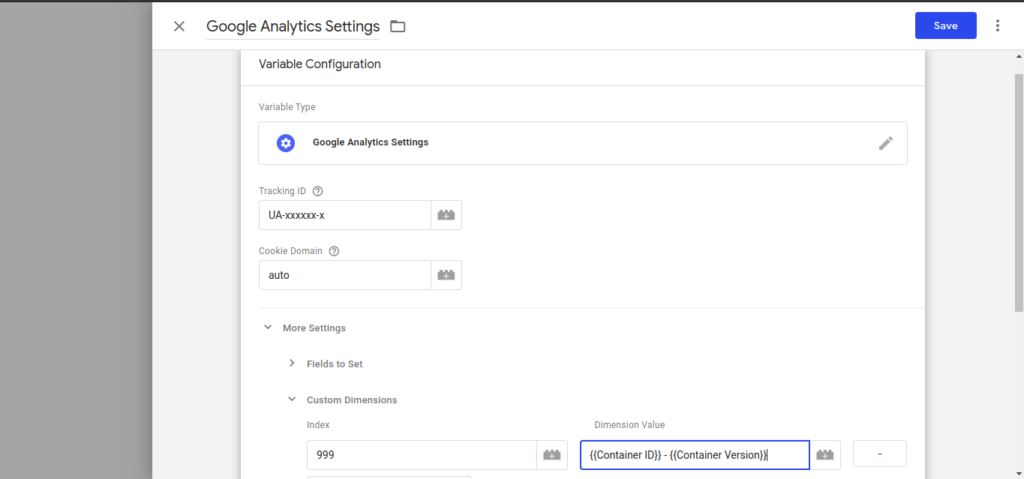Close the variable editor panel
Image resolution: width=1024 pixels, height=479 pixels.
(x=179, y=26)
